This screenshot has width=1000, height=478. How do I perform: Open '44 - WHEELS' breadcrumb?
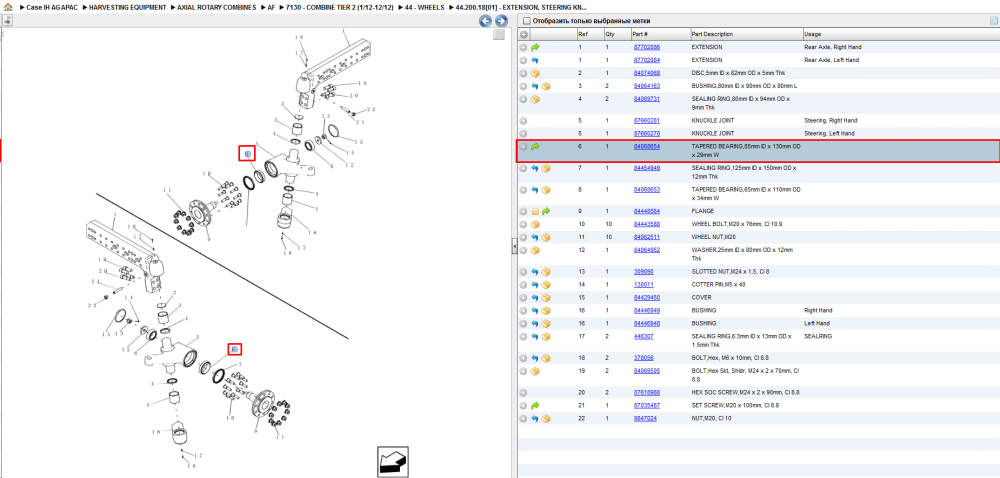coord(425,7)
